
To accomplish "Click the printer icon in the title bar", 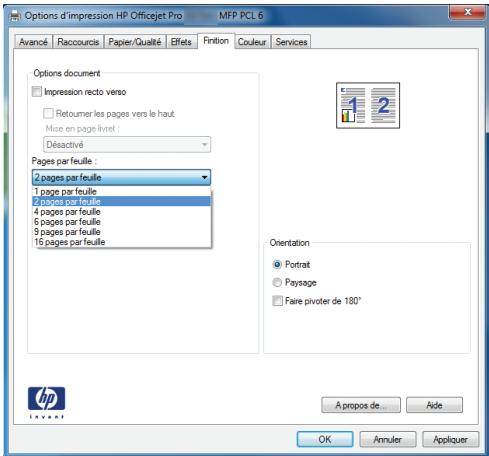I will tap(15, 16).
